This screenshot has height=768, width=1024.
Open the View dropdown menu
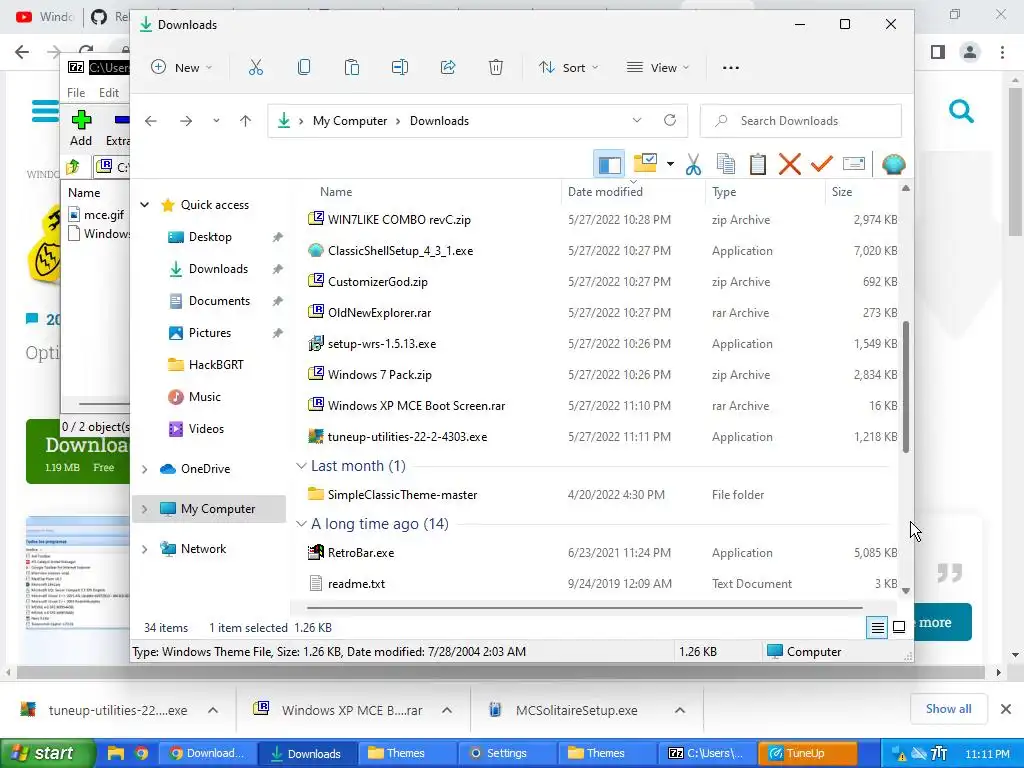[658, 67]
